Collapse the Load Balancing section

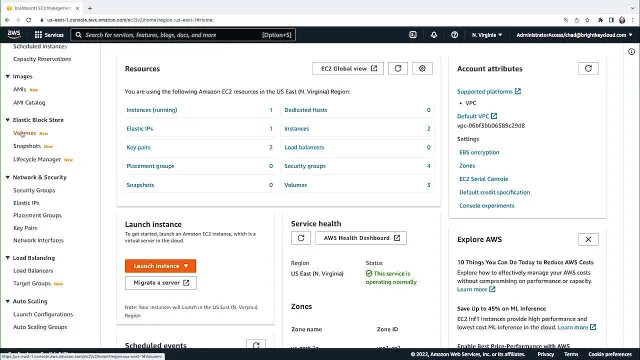pyautogui.click(x=7, y=258)
